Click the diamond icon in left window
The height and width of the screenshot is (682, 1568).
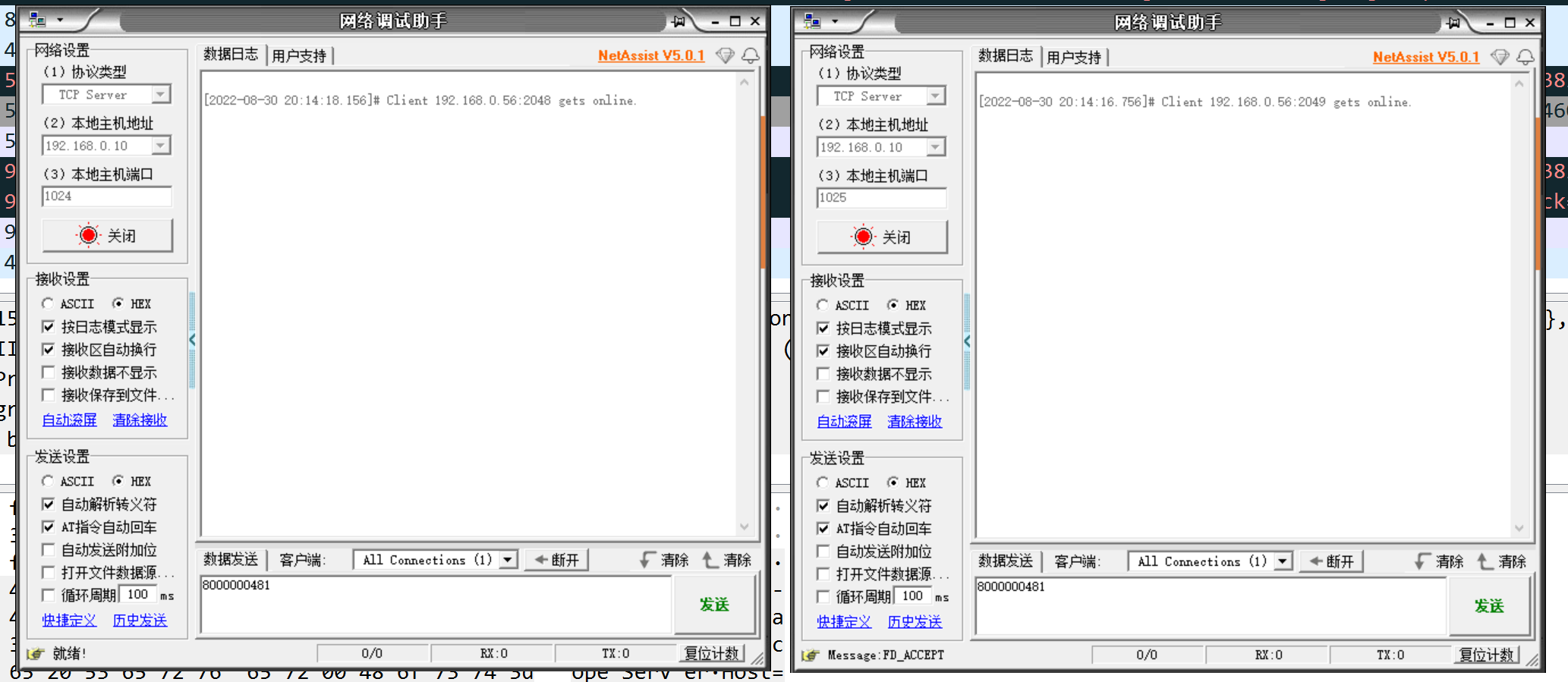[725, 55]
